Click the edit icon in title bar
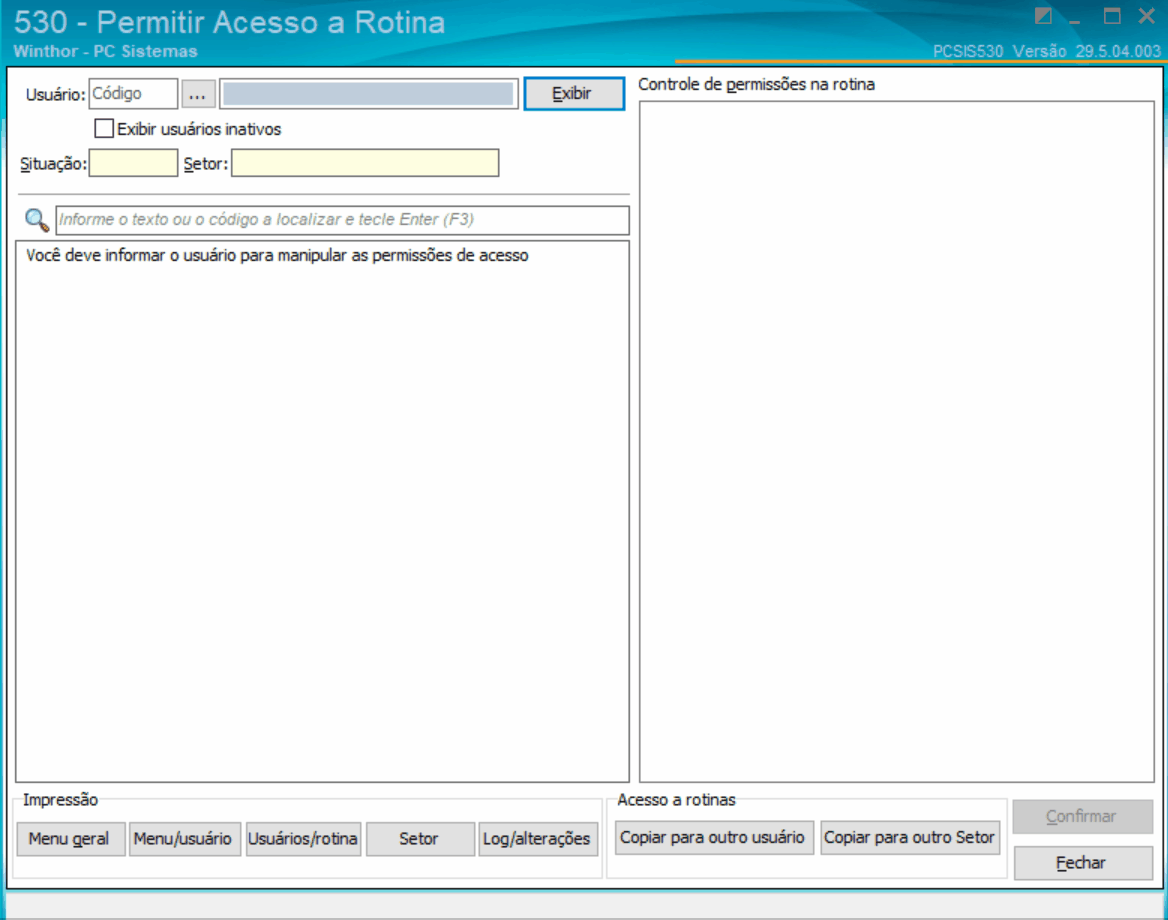This screenshot has height=920, width=1168. (1043, 16)
